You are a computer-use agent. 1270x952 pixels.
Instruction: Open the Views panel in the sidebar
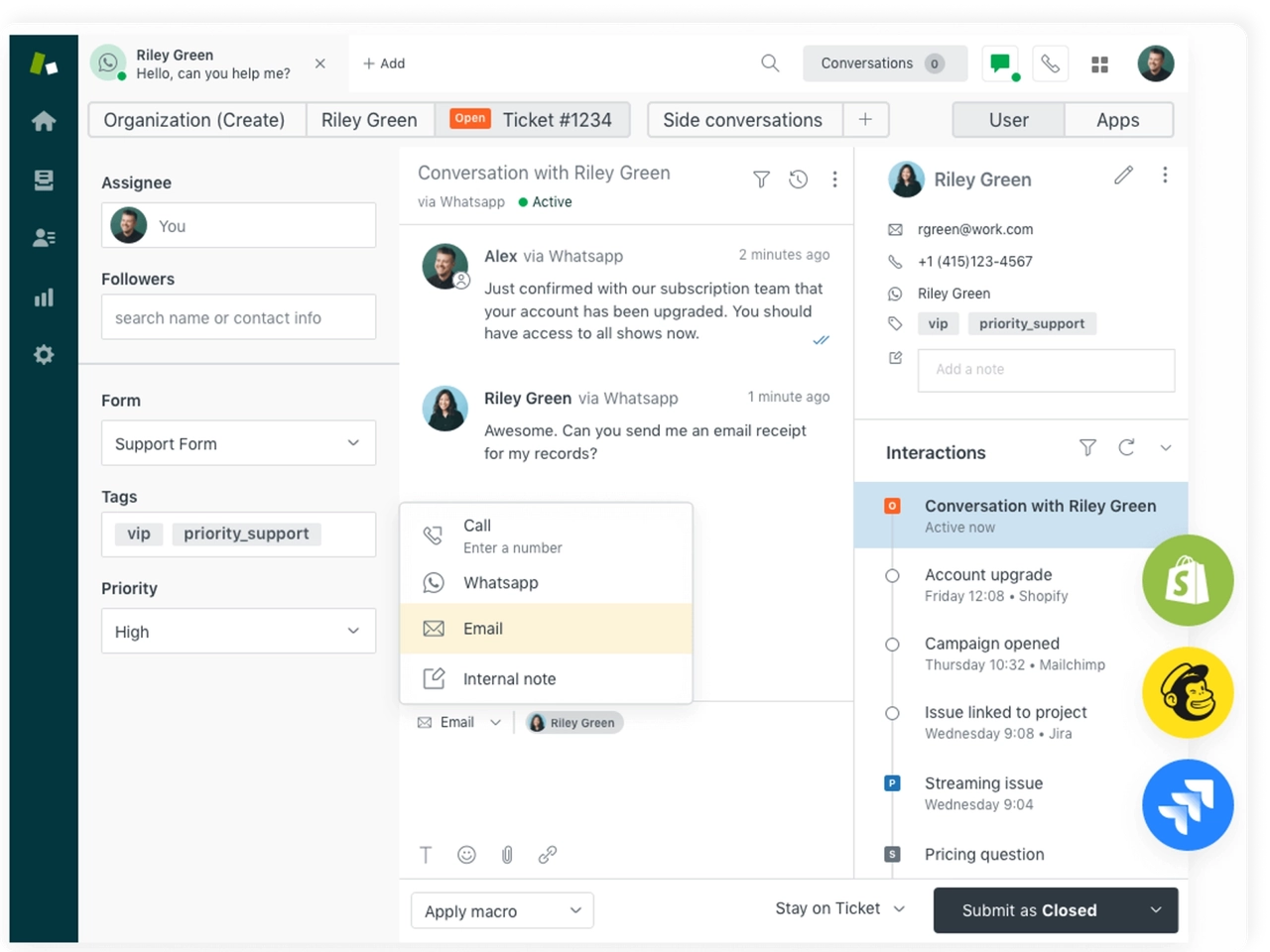point(44,179)
